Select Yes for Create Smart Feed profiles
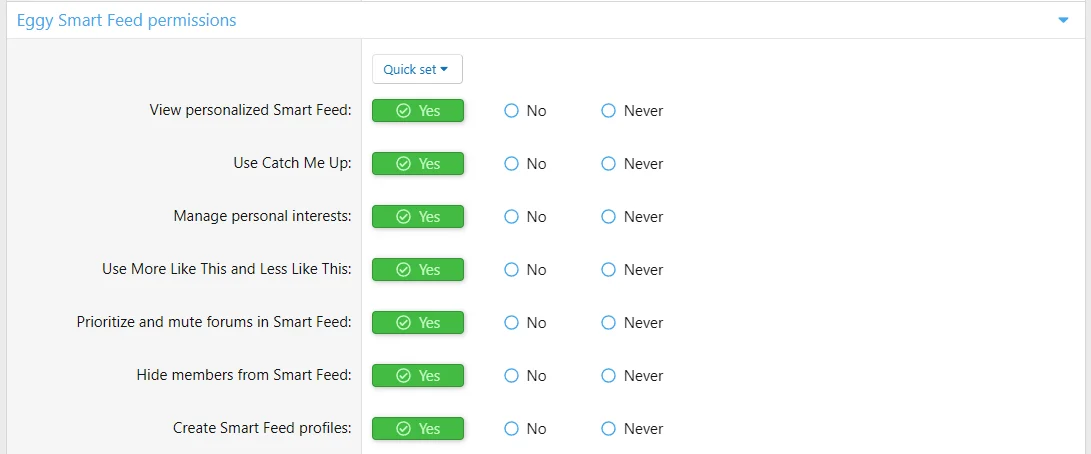 417,428
